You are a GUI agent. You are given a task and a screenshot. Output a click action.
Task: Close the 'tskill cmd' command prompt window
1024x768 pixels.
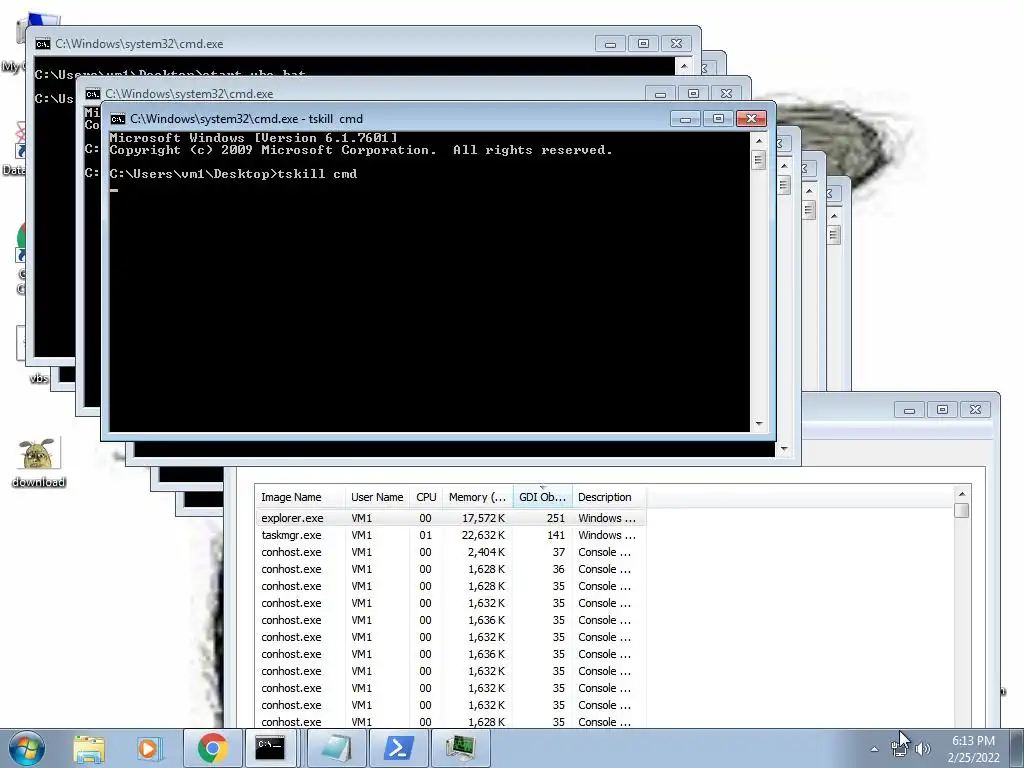(751, 118)
